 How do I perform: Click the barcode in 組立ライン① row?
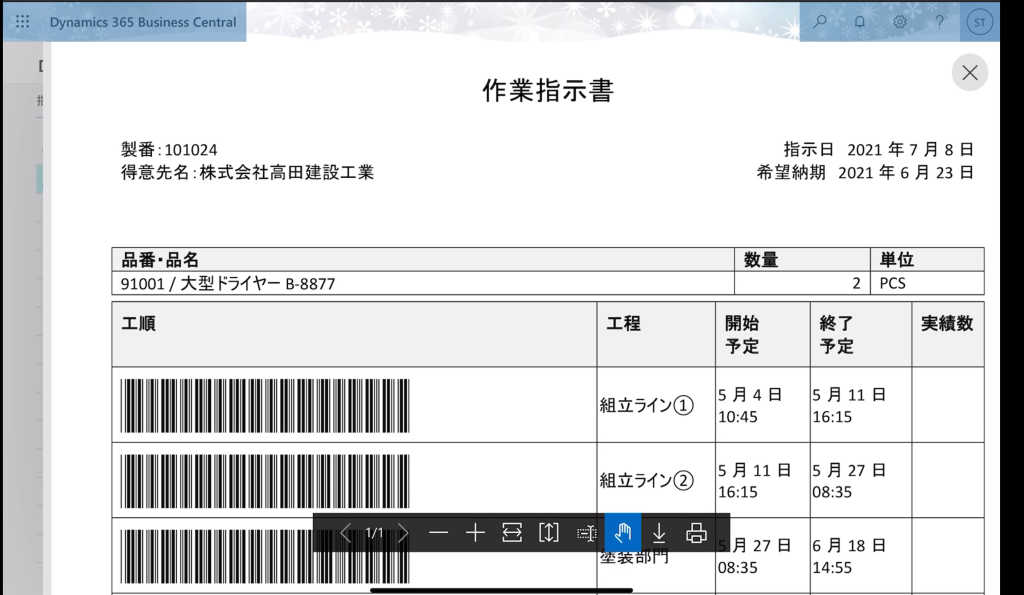(x=265, y=406)
